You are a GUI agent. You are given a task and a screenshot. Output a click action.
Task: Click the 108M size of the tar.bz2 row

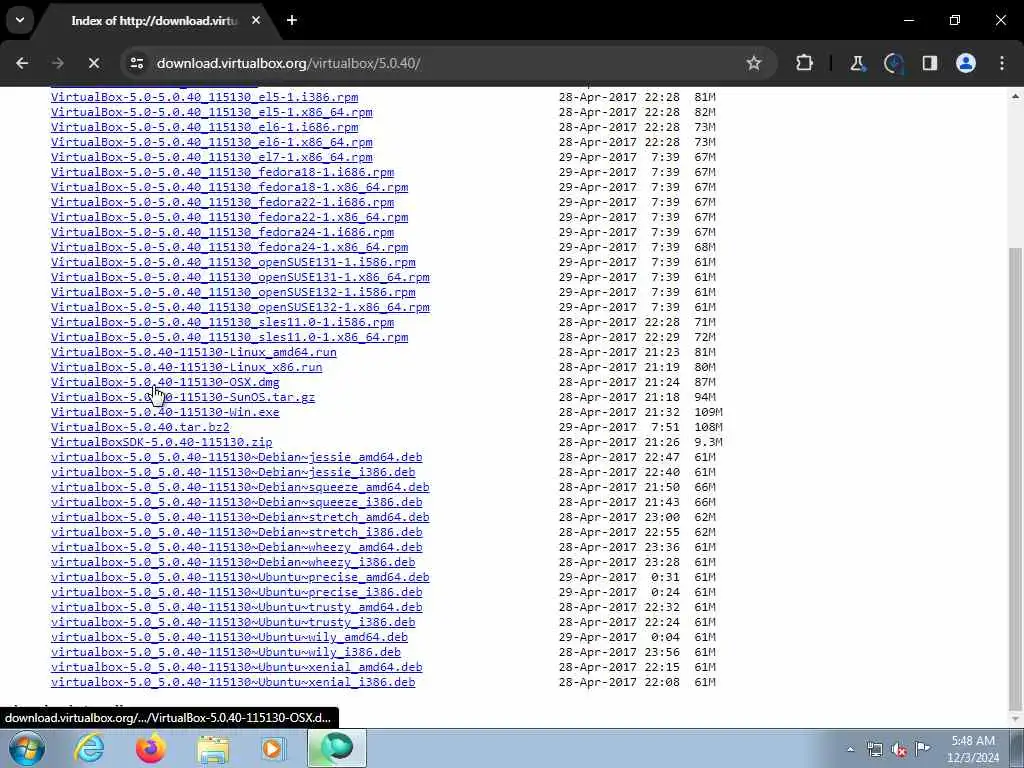coord(709,427)
